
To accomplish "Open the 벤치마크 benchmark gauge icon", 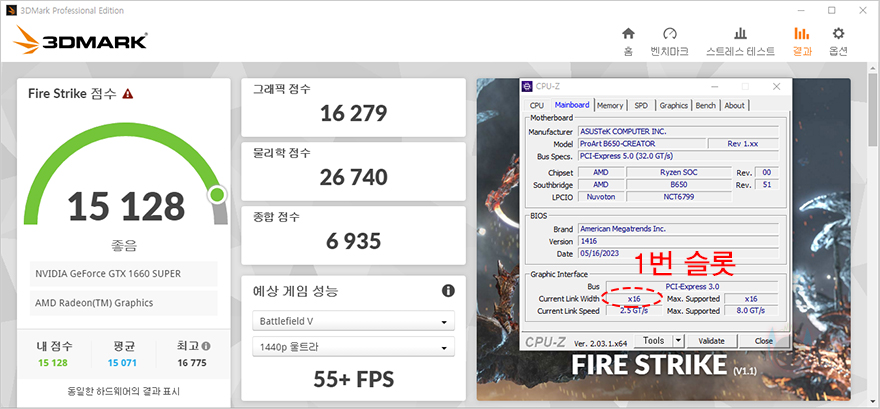I will pos(669,34).
